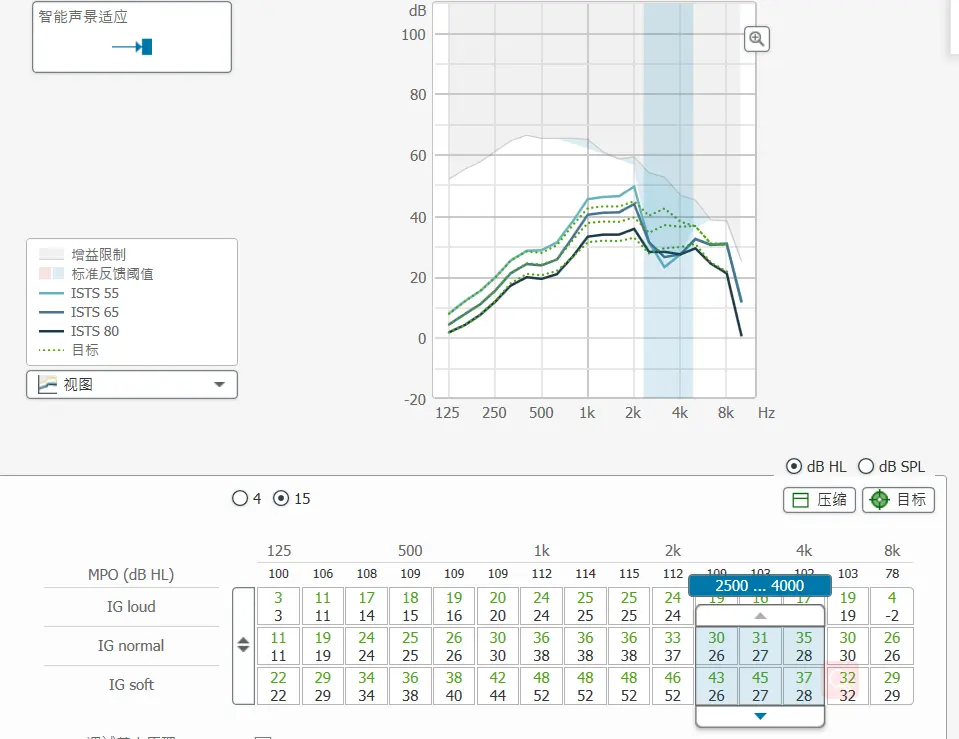Click the row selector up-down arrows
This screenshot has width=959, height=739.
(x=242, y=646)
